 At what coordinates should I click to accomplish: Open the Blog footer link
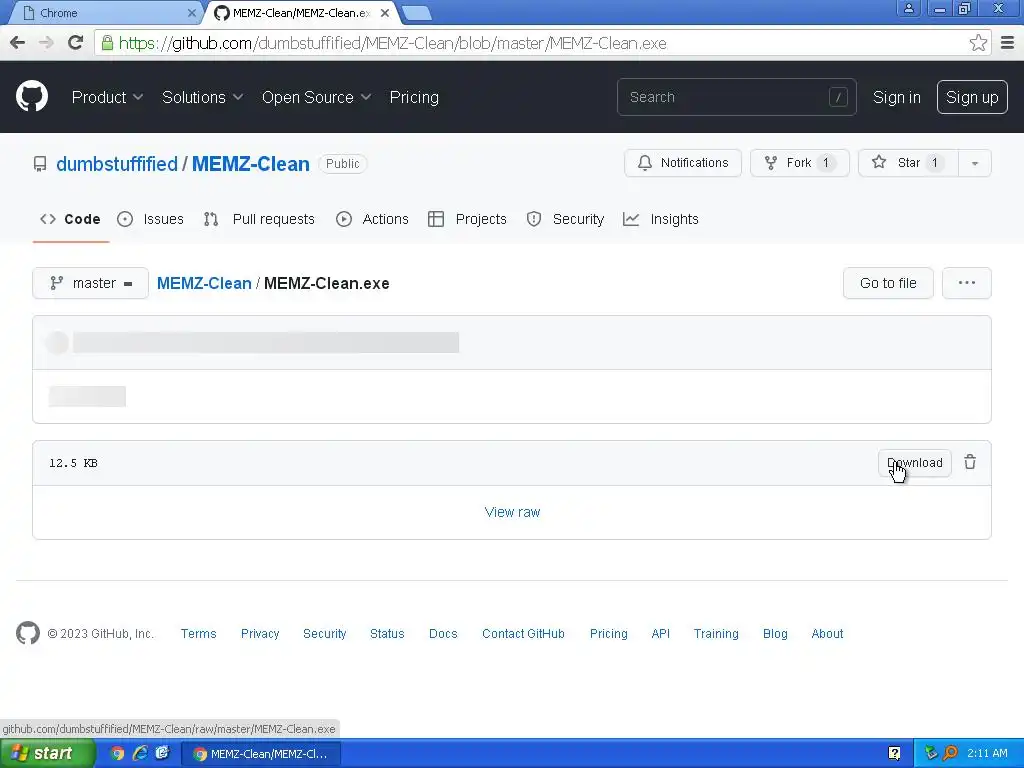tap(775, 633)
